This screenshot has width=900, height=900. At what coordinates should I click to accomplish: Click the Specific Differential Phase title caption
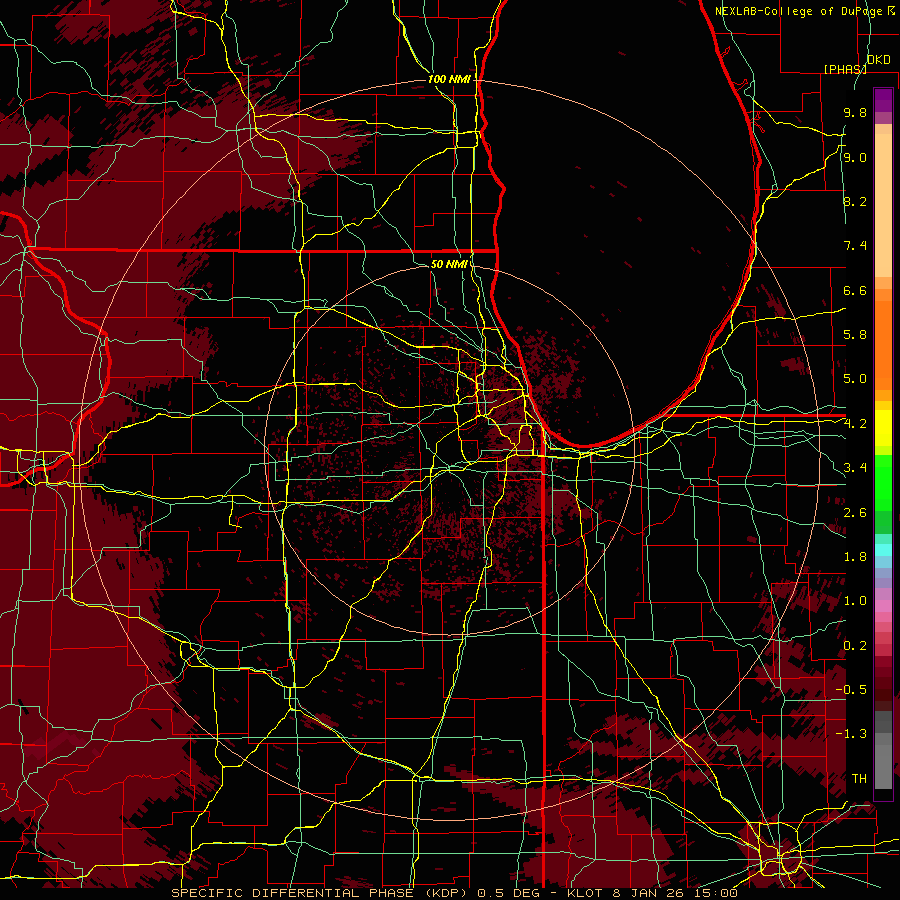pyautogui.click(x=454, y=893)
